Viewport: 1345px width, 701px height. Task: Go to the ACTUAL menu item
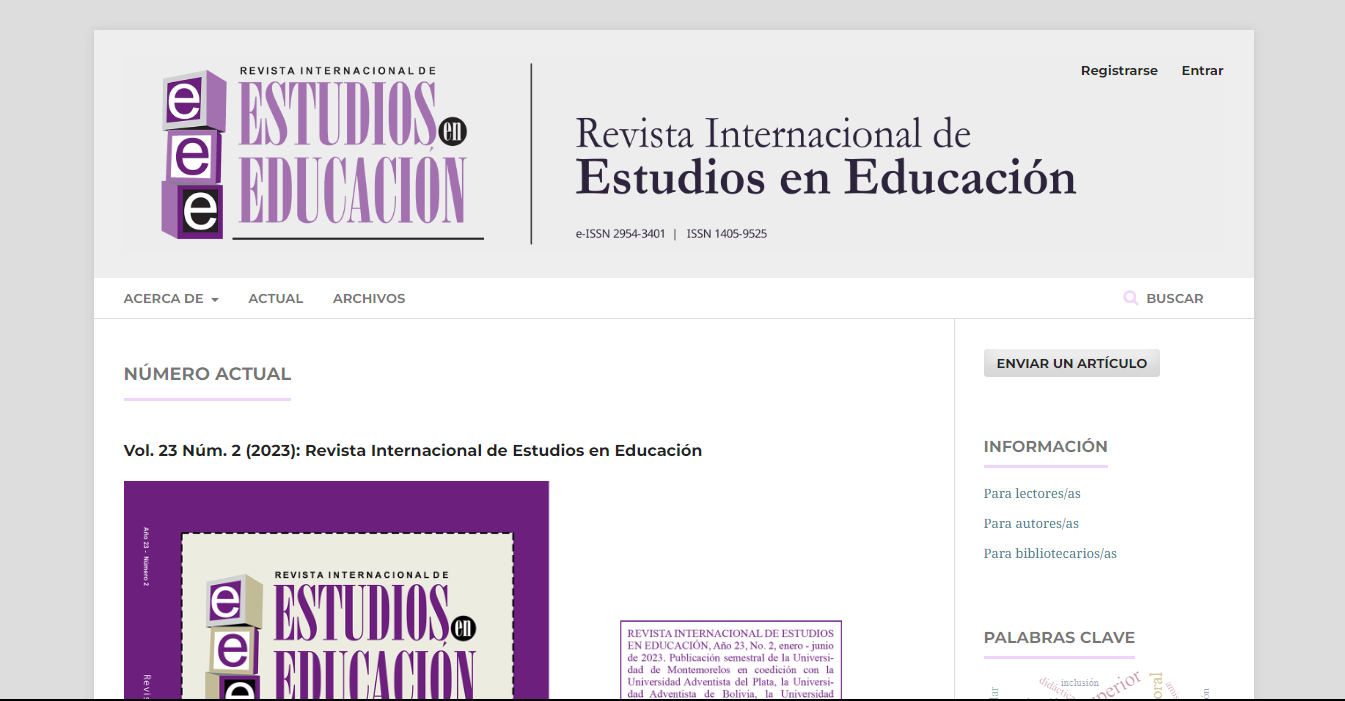(x=275, y=298)
